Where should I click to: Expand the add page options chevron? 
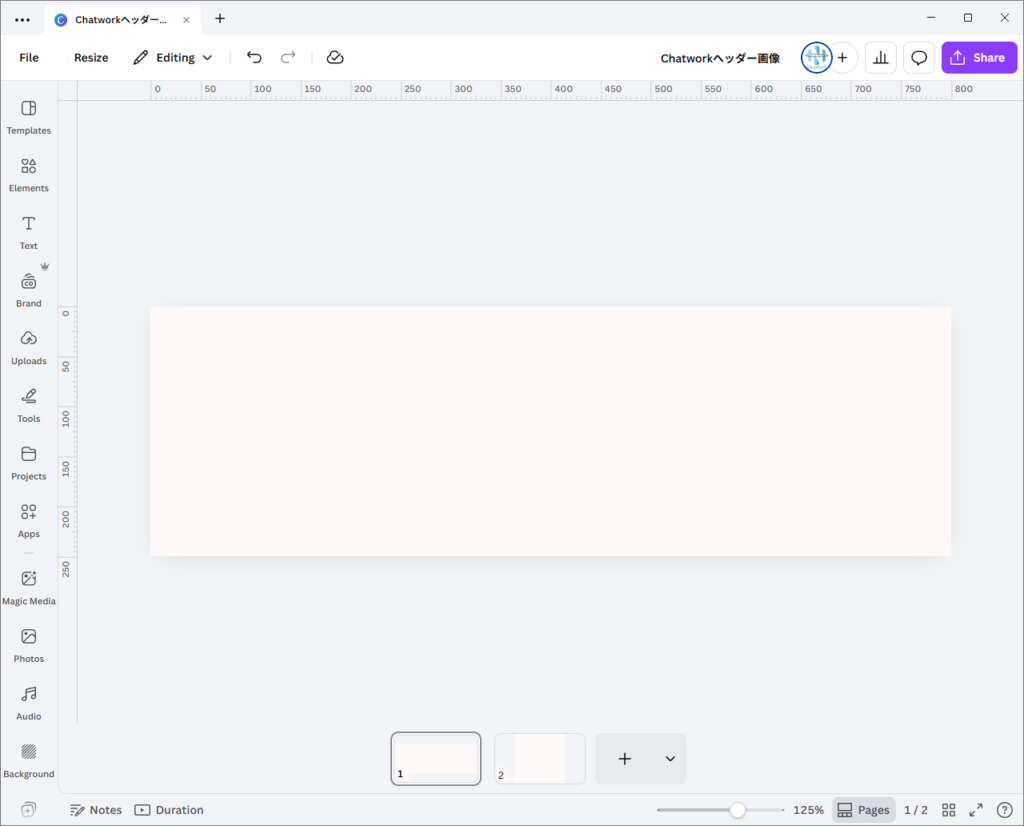670,759
